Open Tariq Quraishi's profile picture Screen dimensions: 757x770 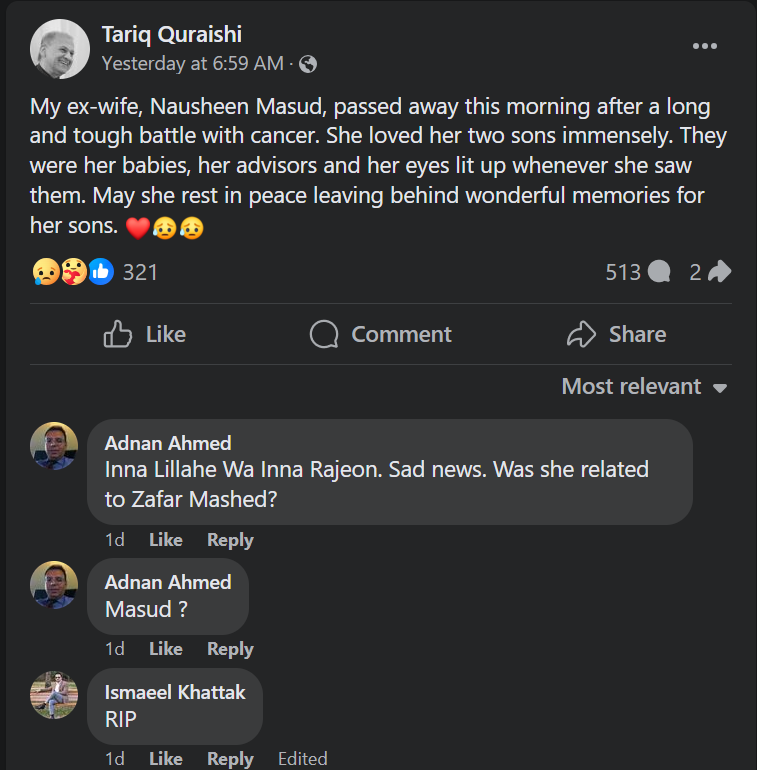click(x=60, y=49)
